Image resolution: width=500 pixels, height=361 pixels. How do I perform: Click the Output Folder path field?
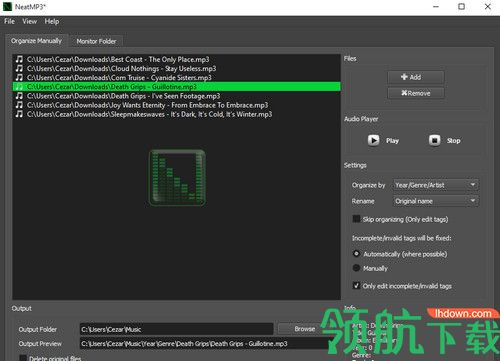click(176, 329)
